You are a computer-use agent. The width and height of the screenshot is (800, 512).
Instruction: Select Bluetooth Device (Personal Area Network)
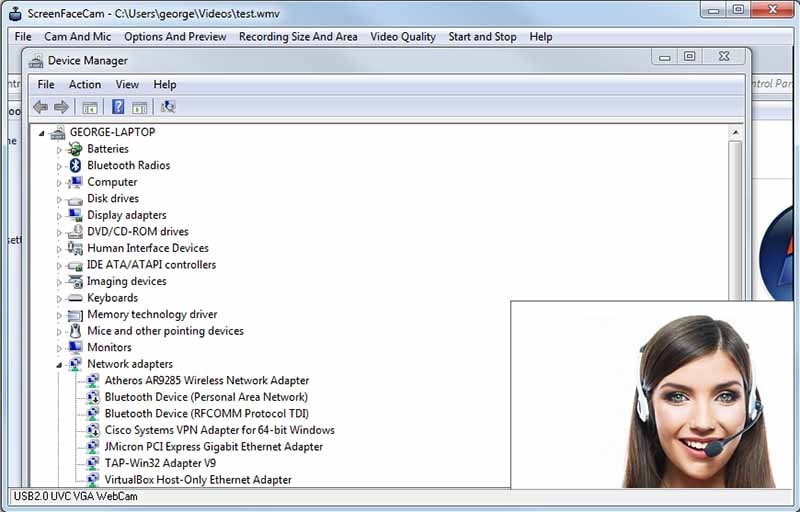tap(206, 397)
